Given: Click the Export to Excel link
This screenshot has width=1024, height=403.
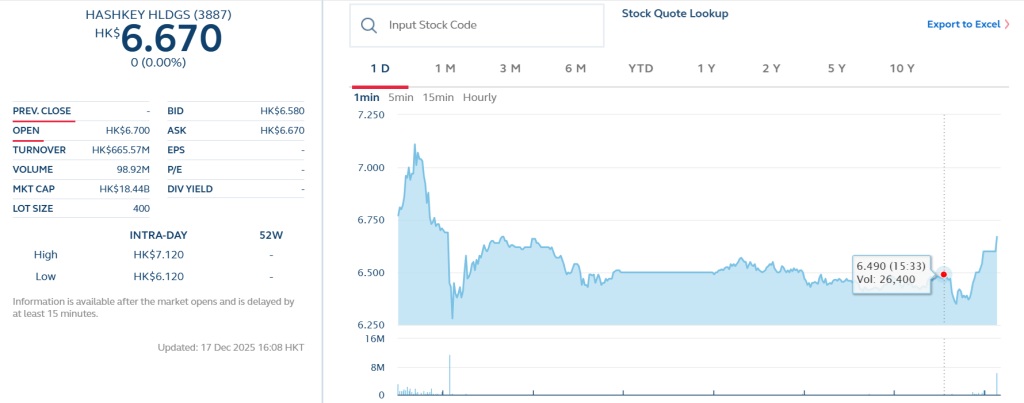Looking at the screenshot, I should point(963,24).
